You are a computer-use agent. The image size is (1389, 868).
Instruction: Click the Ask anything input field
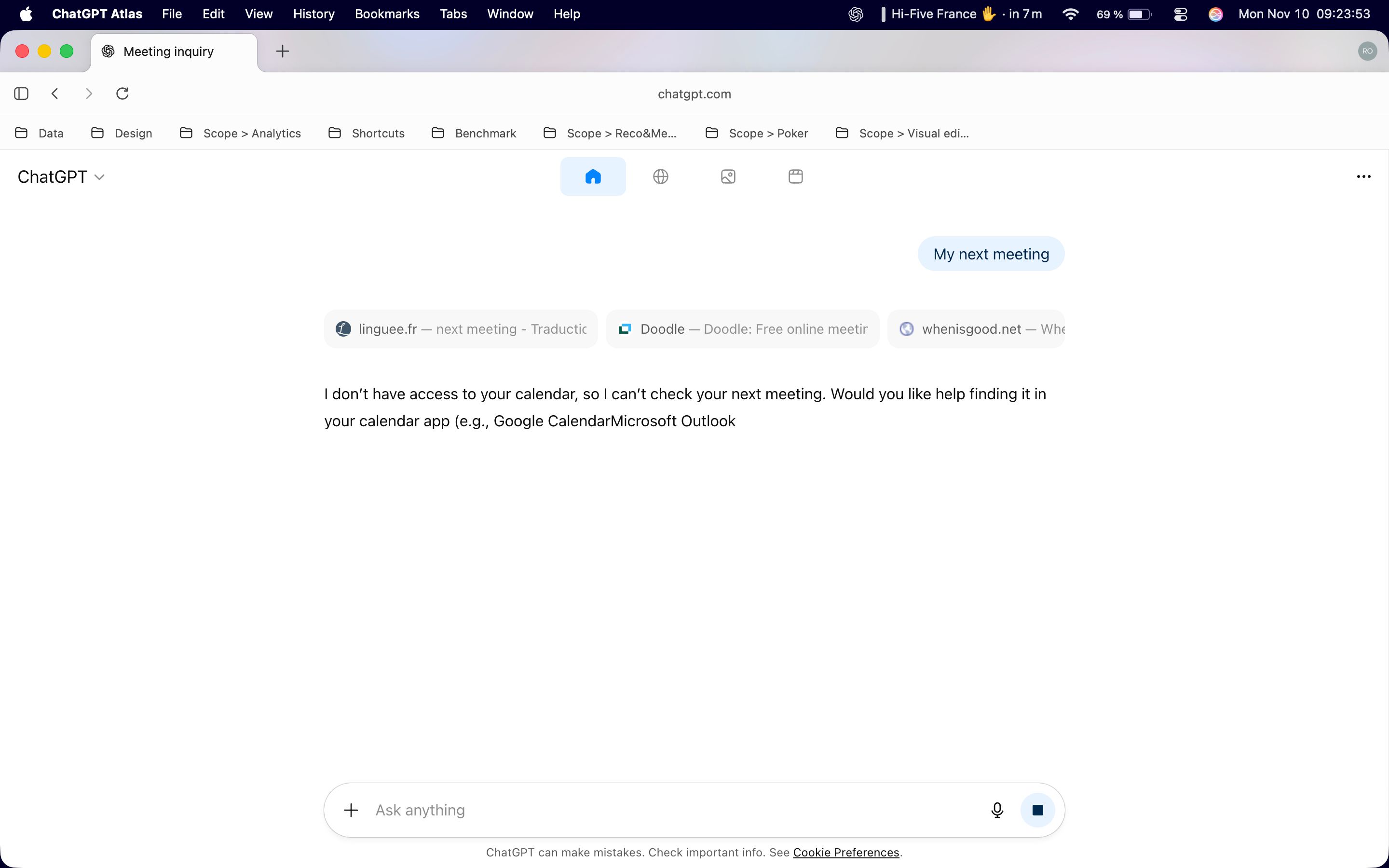(x=631, y=810)
